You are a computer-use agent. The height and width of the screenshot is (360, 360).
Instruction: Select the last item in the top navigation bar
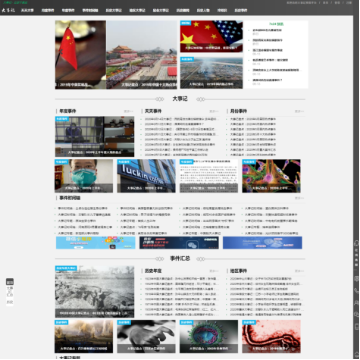[x=241, y=10]
